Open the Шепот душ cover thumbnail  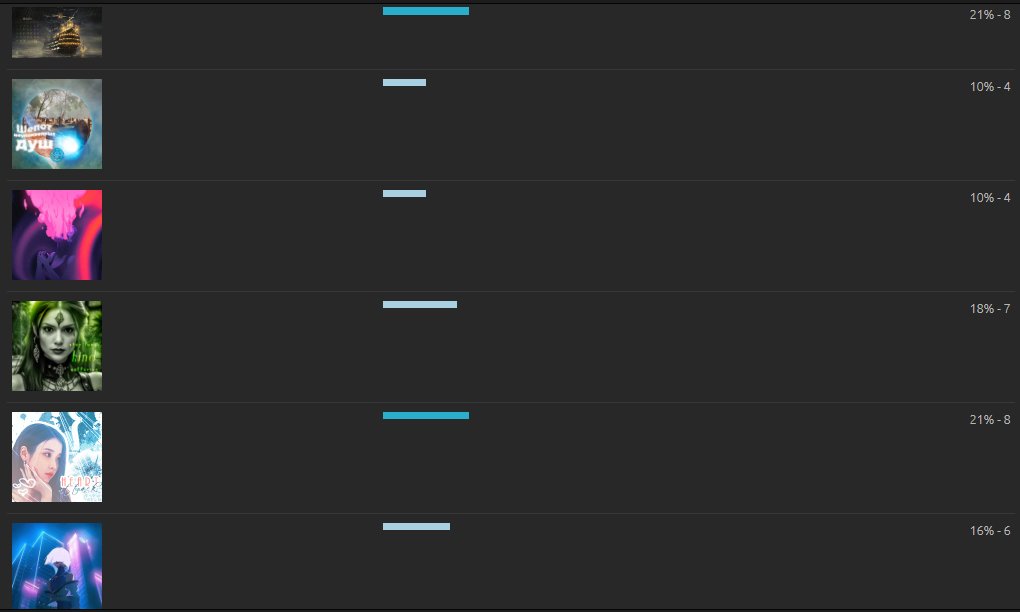coord(57,124)
